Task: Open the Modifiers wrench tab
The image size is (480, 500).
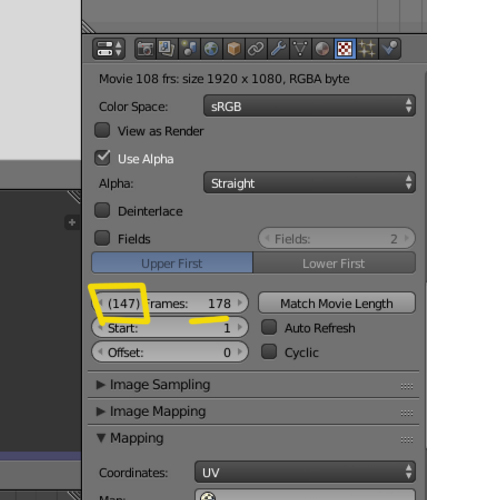Action: 278,49
